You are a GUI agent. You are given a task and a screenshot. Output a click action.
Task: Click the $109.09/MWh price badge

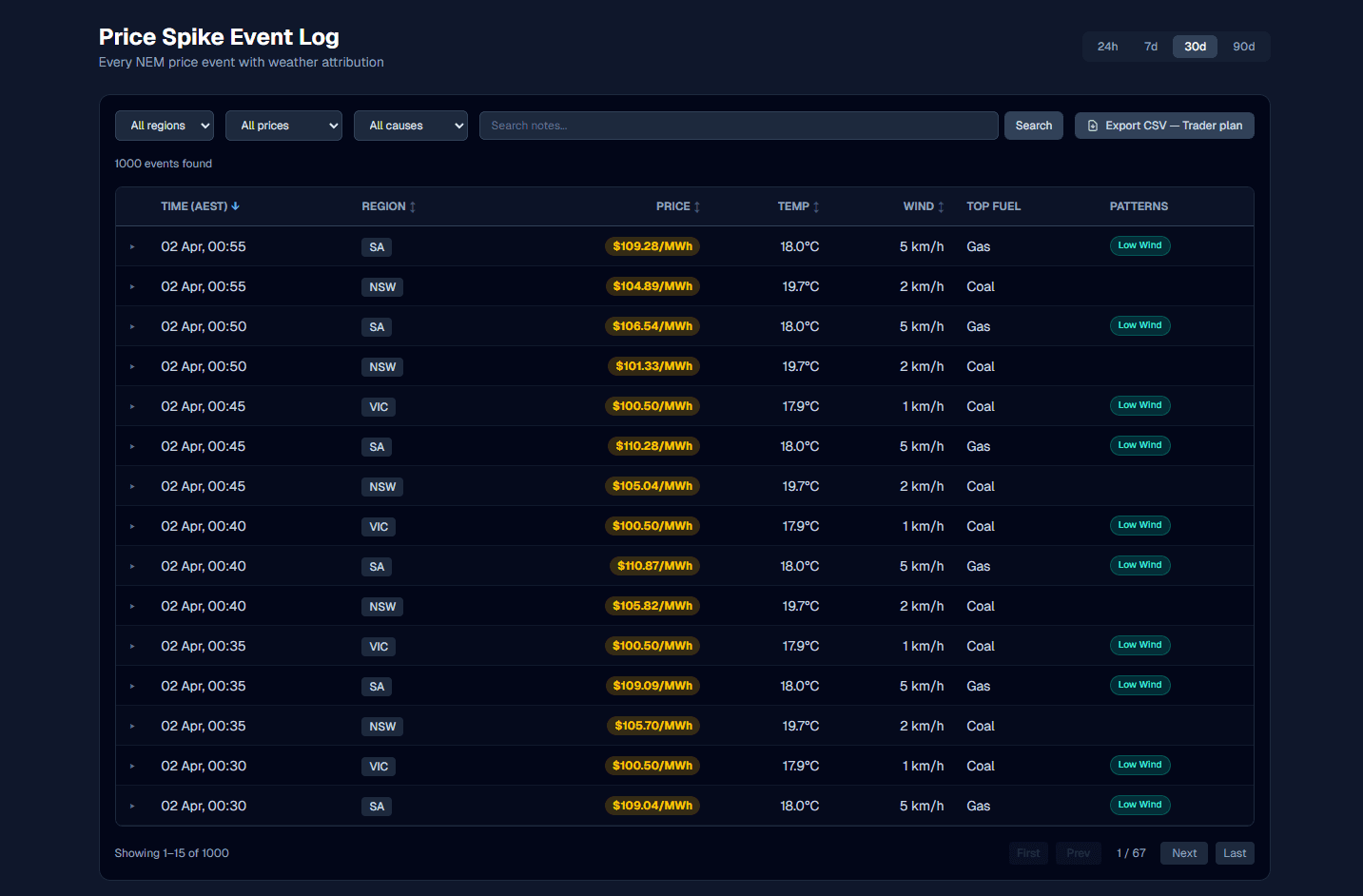(x=652, y=686)
